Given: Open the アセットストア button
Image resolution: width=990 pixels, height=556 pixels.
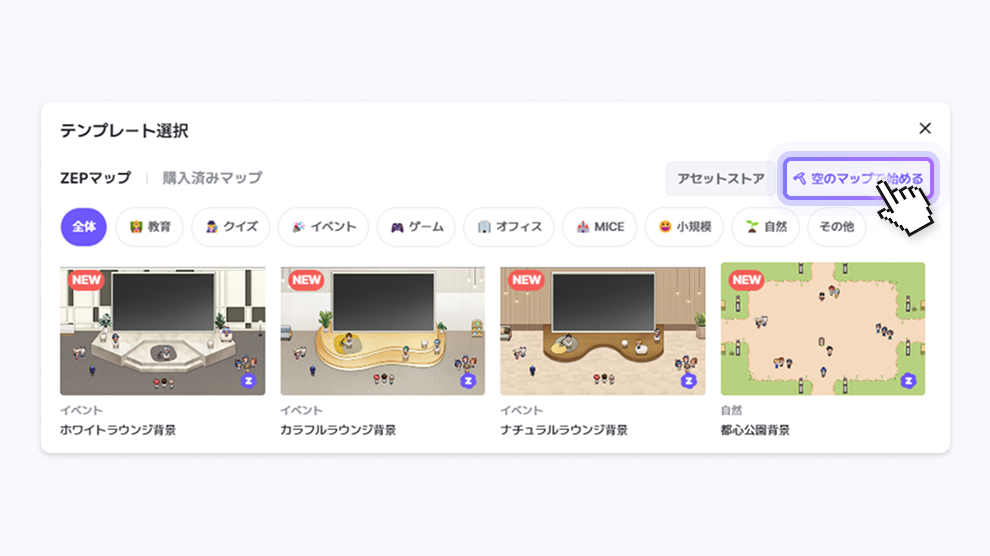Looking at the screenshot, I should [x=720, y=179].
